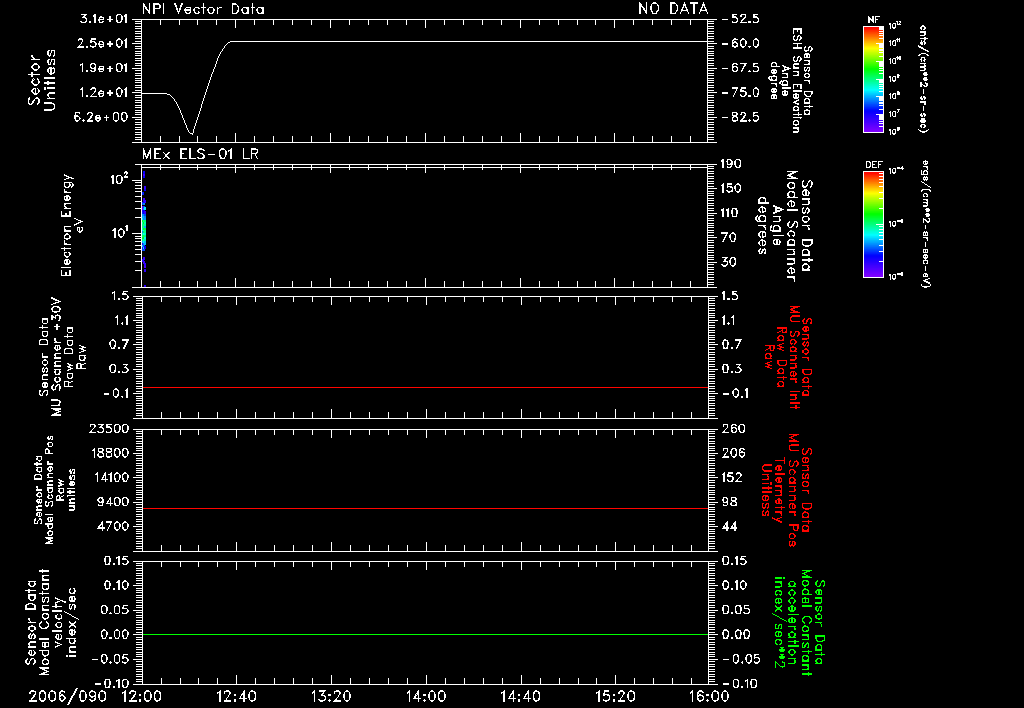Click the 14:40 time axis label
The image size is (1024, 708).
(x=520, y=696)
